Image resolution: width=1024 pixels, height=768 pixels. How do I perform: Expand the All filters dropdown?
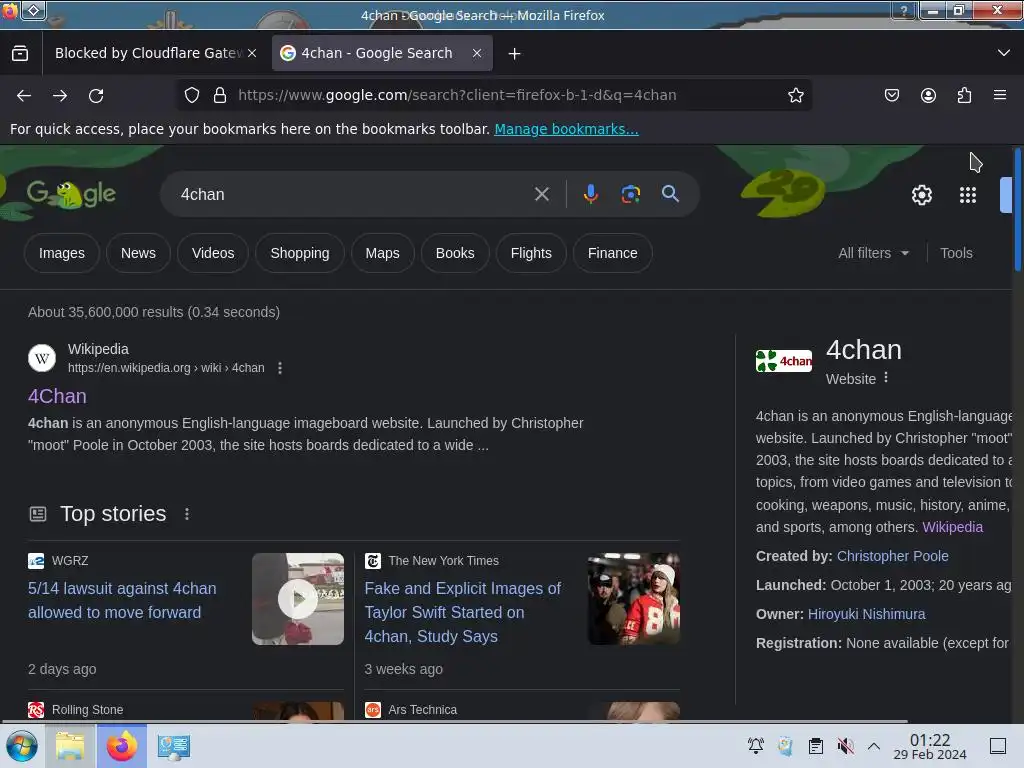click(873, 253)
